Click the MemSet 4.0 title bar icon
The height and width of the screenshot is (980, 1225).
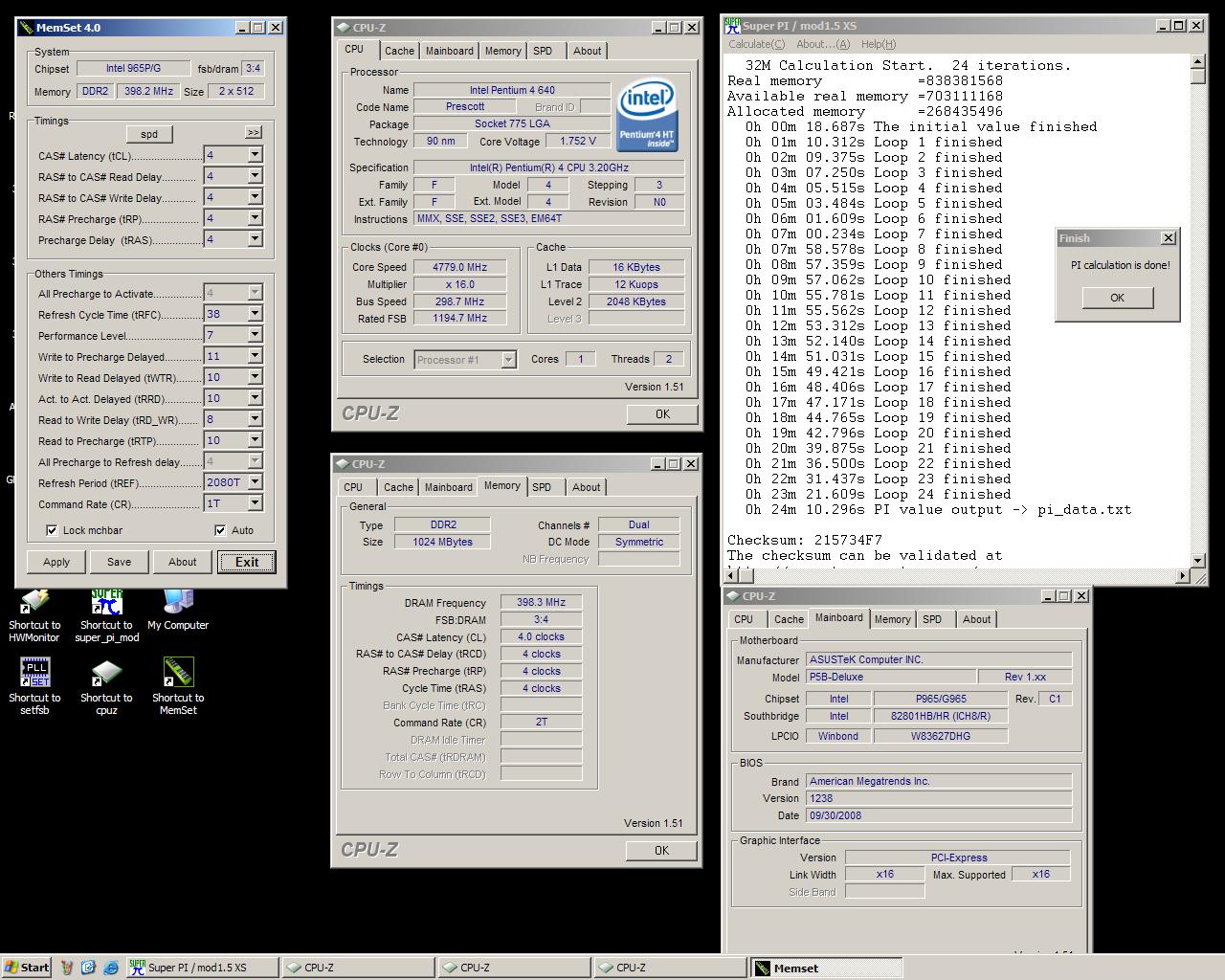click(26, 28)
